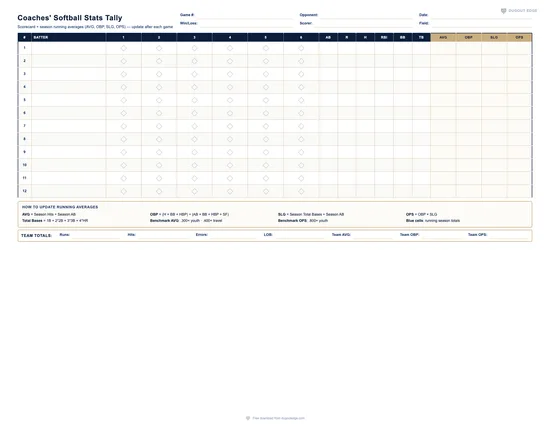The width and height of the screenshot is (550, 425).
Task: Click the Opponent entry line
Action: click(x=366, y=16)
